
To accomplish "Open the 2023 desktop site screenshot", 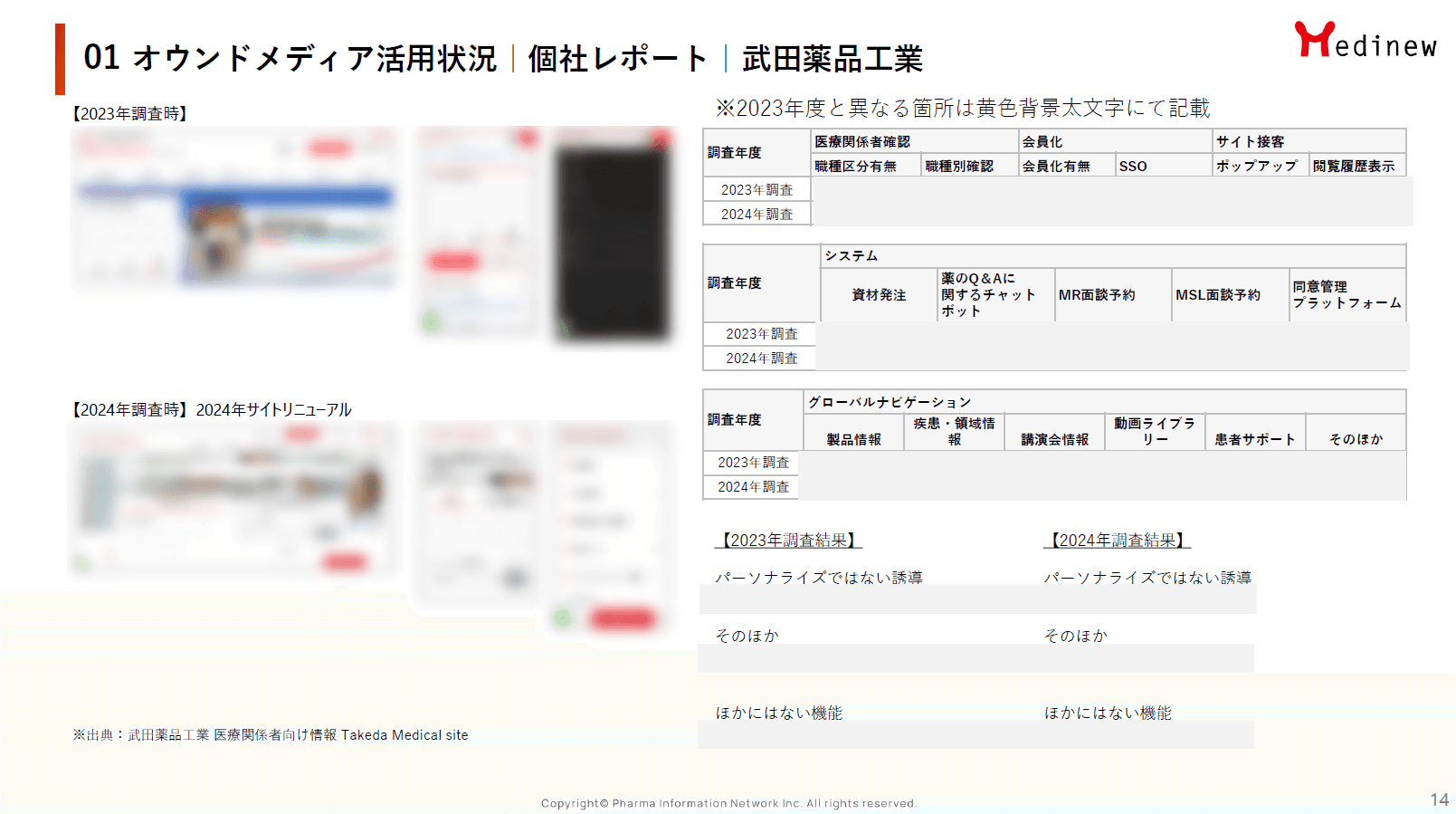I will pos(234,209).
